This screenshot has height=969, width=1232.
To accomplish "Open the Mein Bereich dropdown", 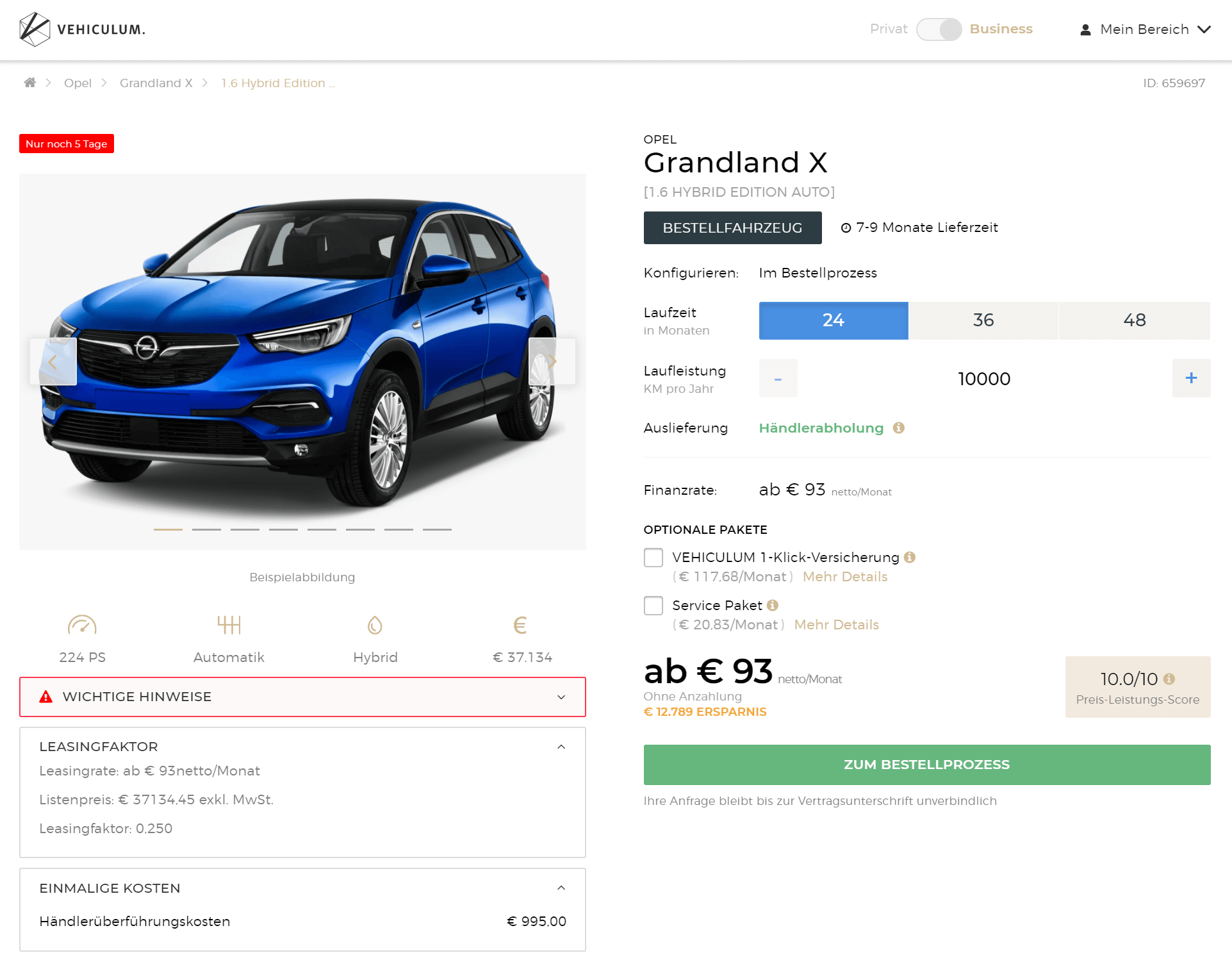I will pyautogui.click(x=1146, y=29).
